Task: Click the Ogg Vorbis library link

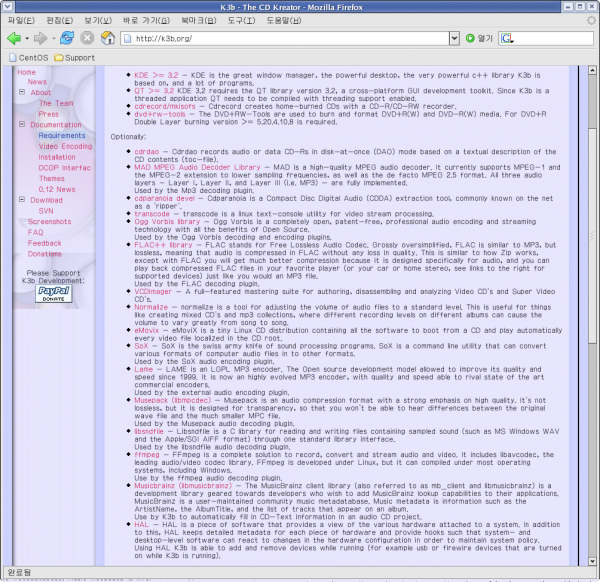Action: [167, 222]
